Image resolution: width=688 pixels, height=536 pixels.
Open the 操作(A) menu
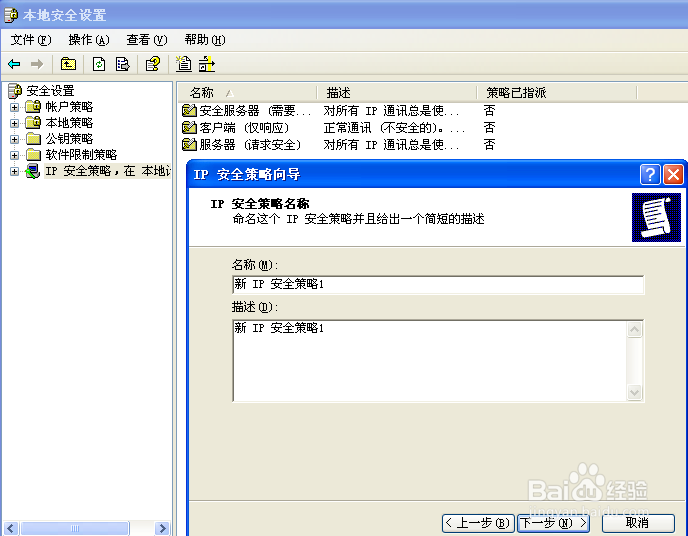pyautogui.click(x=89, y=40)
